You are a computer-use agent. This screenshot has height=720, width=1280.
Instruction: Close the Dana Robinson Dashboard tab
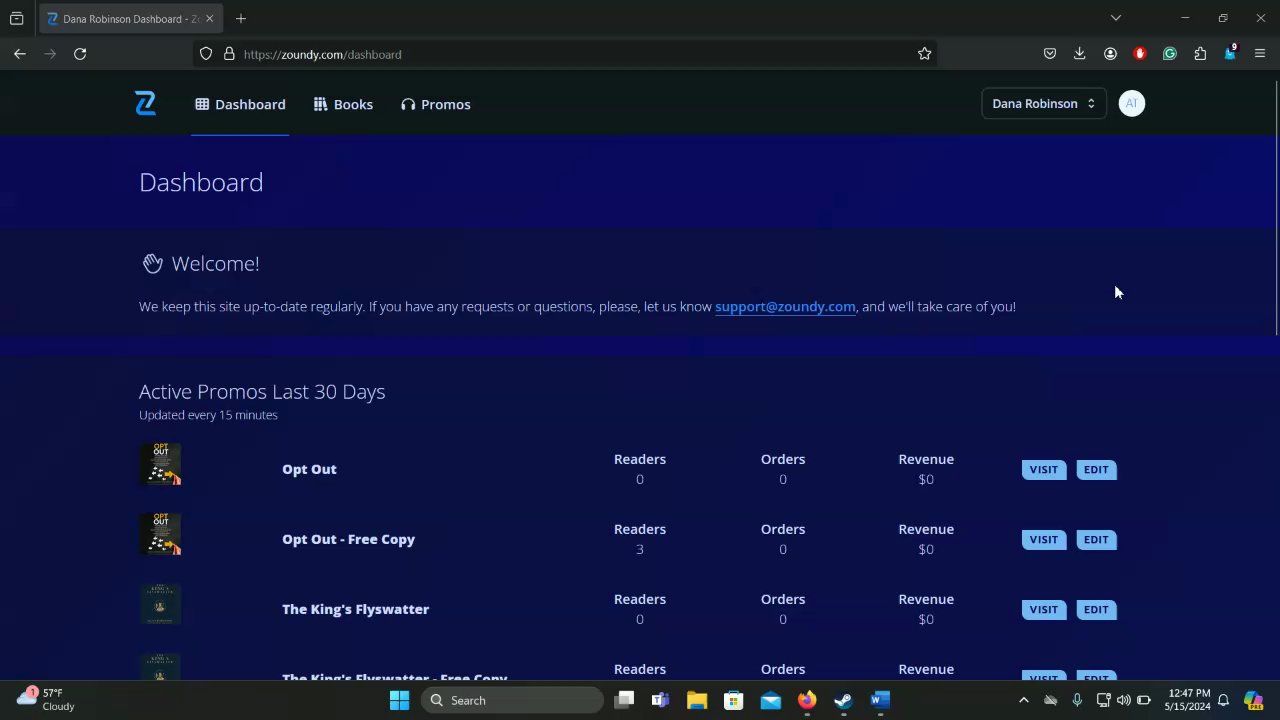[210, 18]
